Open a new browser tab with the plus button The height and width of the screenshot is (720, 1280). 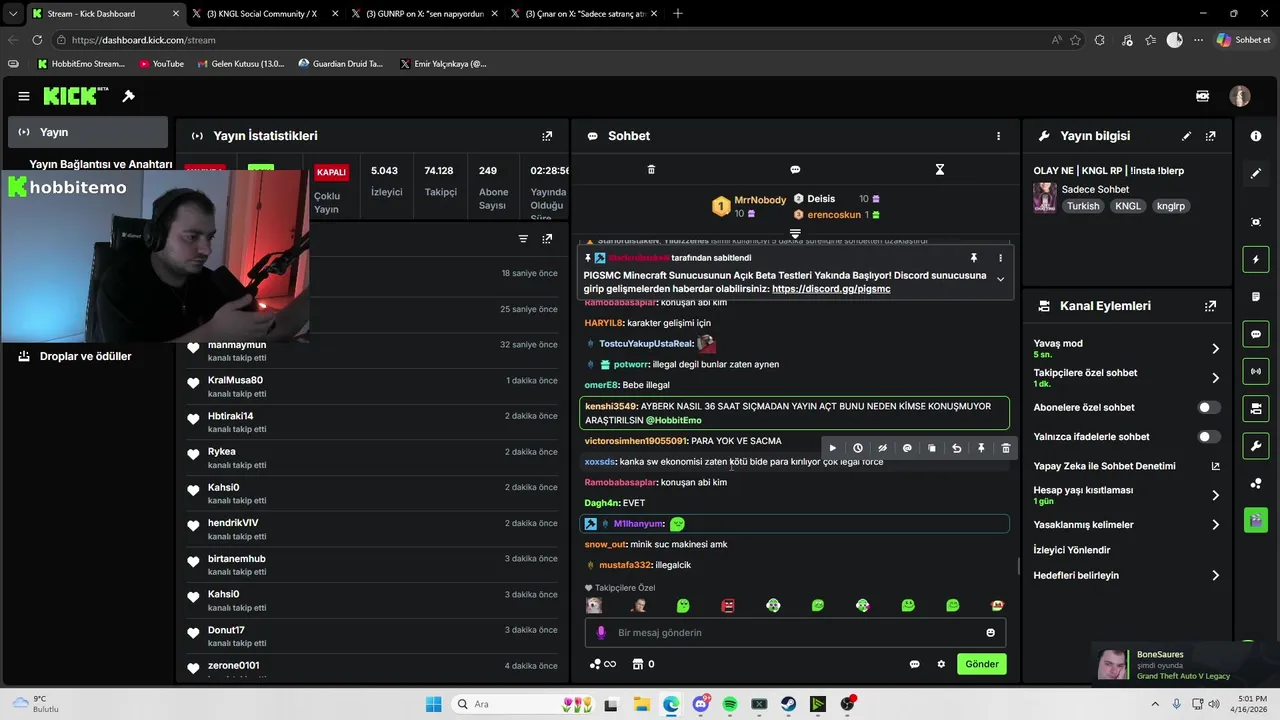coord(678,13)
